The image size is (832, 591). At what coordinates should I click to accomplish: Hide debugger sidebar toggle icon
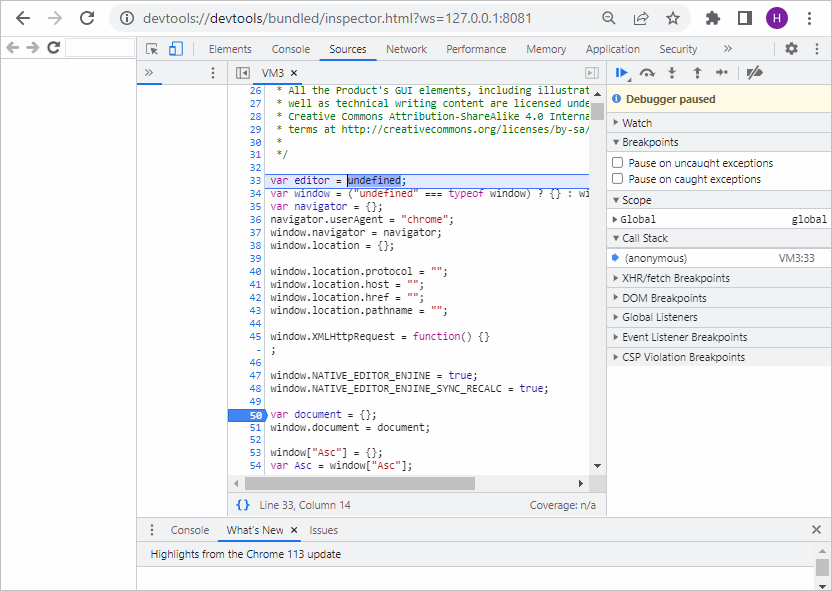(x=592, y=73)
